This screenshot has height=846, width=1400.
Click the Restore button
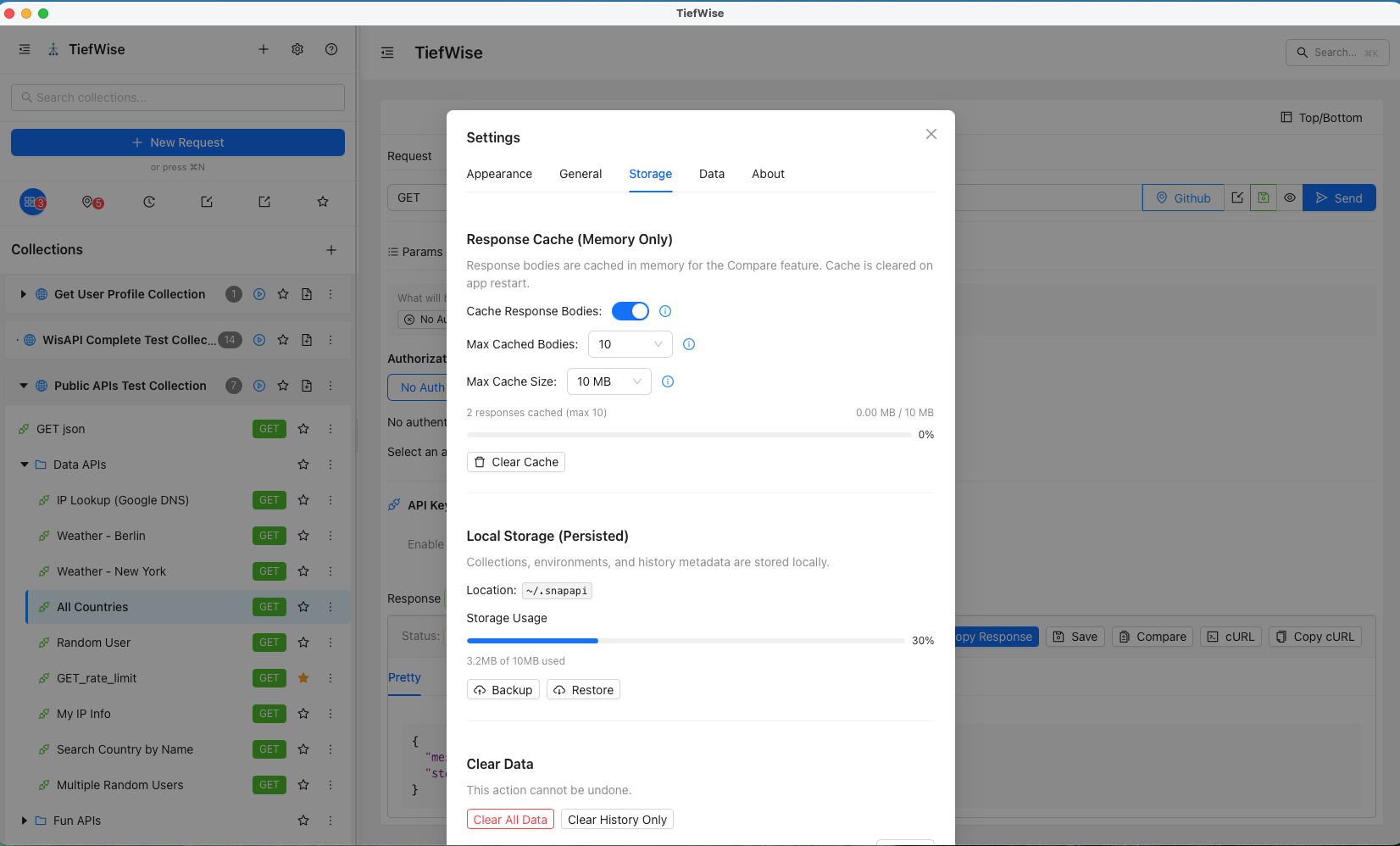click(583, 690)
